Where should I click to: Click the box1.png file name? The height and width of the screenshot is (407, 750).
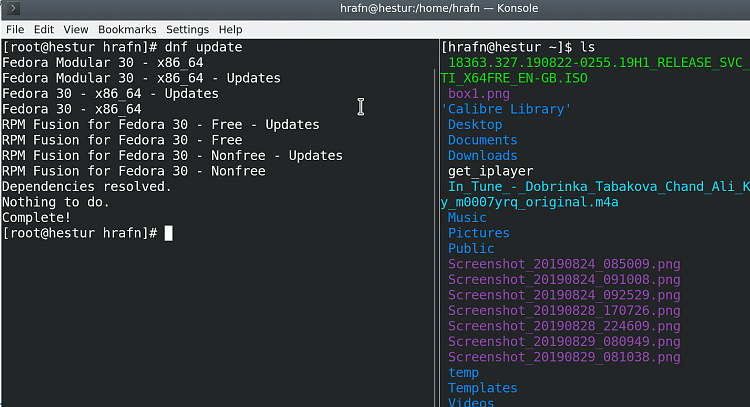click(479, 93)
